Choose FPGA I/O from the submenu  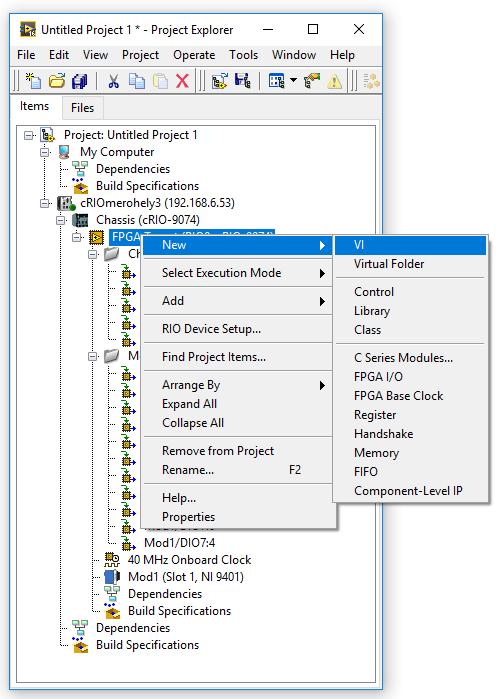click(x=410, y=377)
